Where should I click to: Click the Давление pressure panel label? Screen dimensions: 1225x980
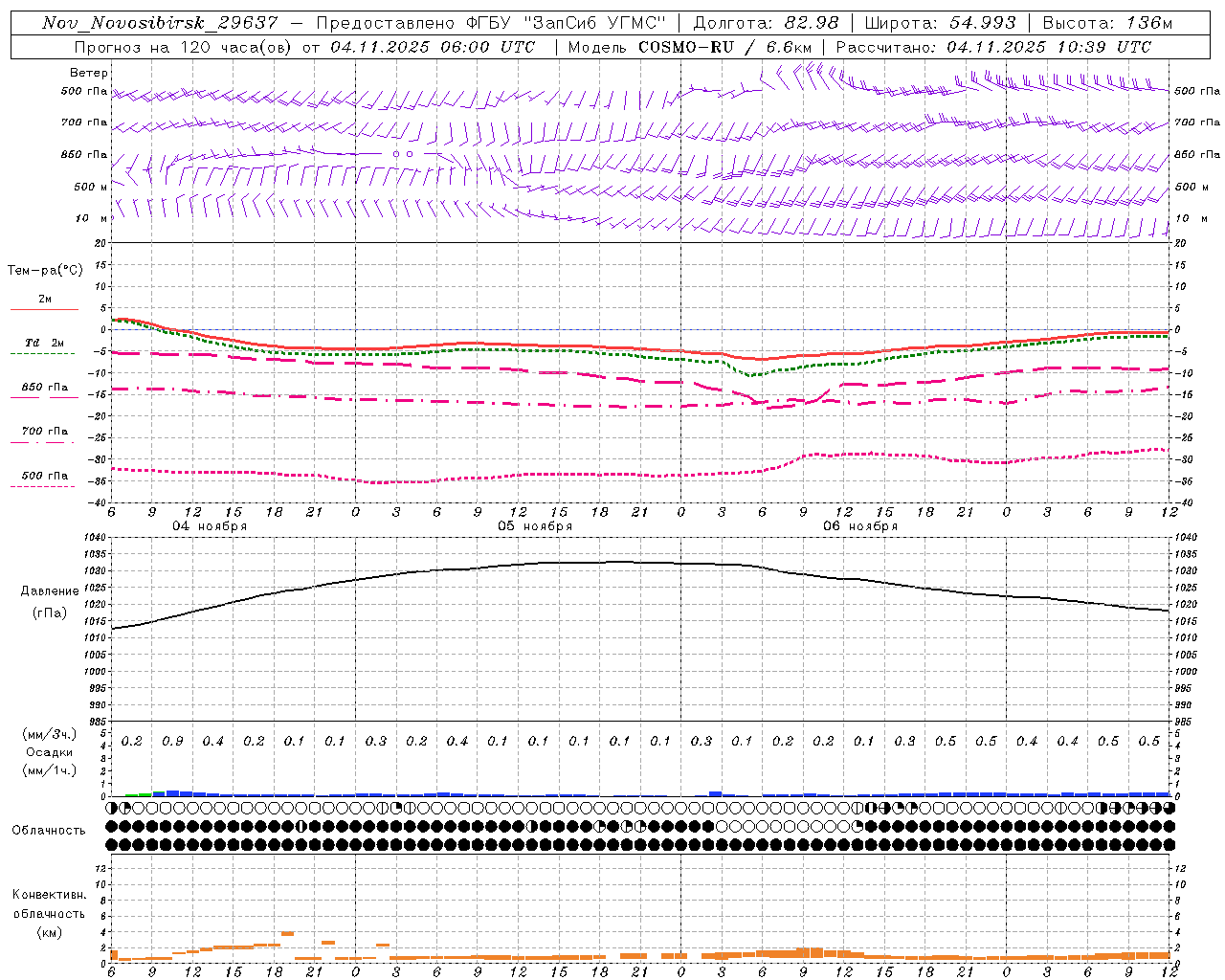click(x=50, y=591)
